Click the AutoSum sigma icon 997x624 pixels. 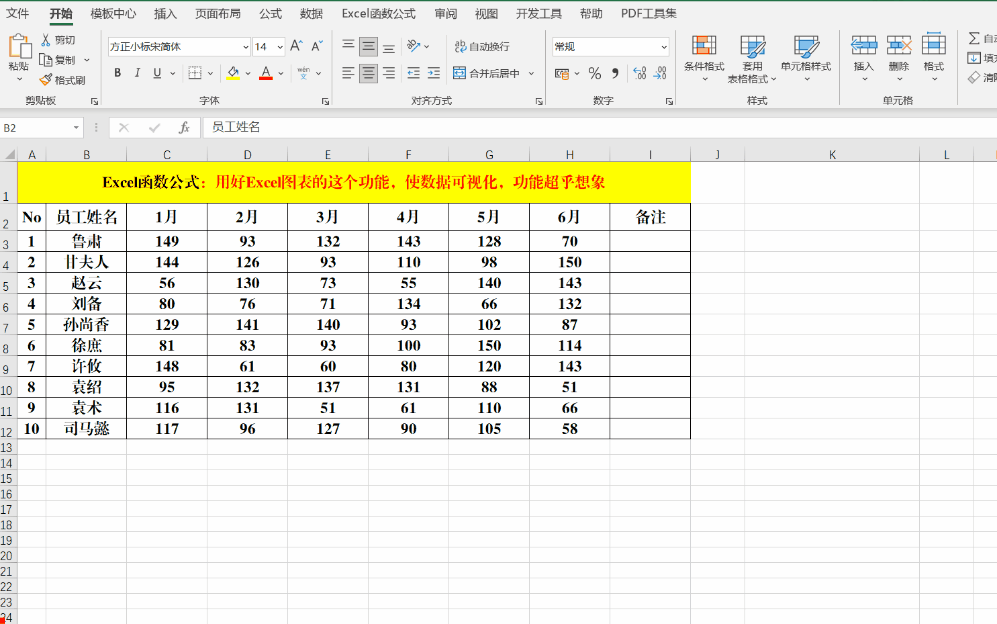pyautogui.click(x=973, y=38)
